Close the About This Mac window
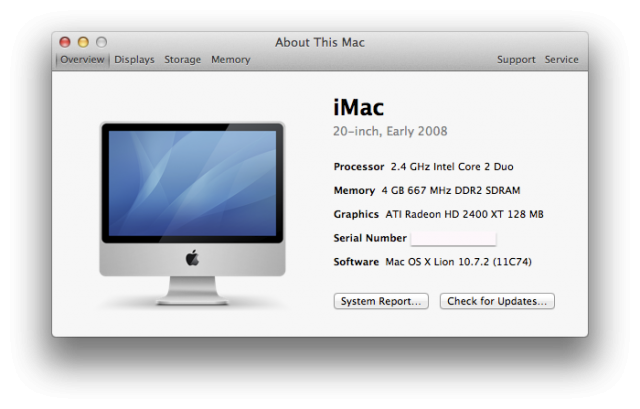 pos(65,42)
